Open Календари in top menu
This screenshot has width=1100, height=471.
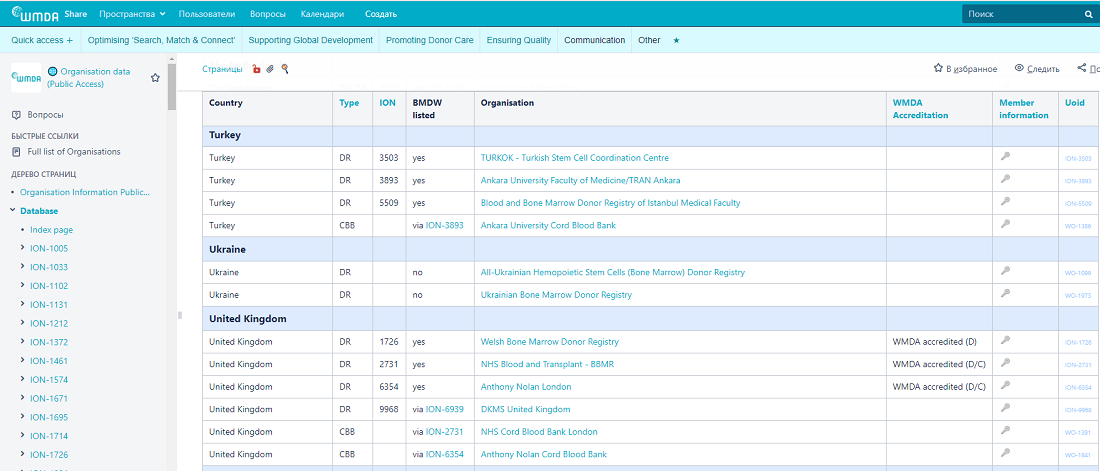point(322,14)
